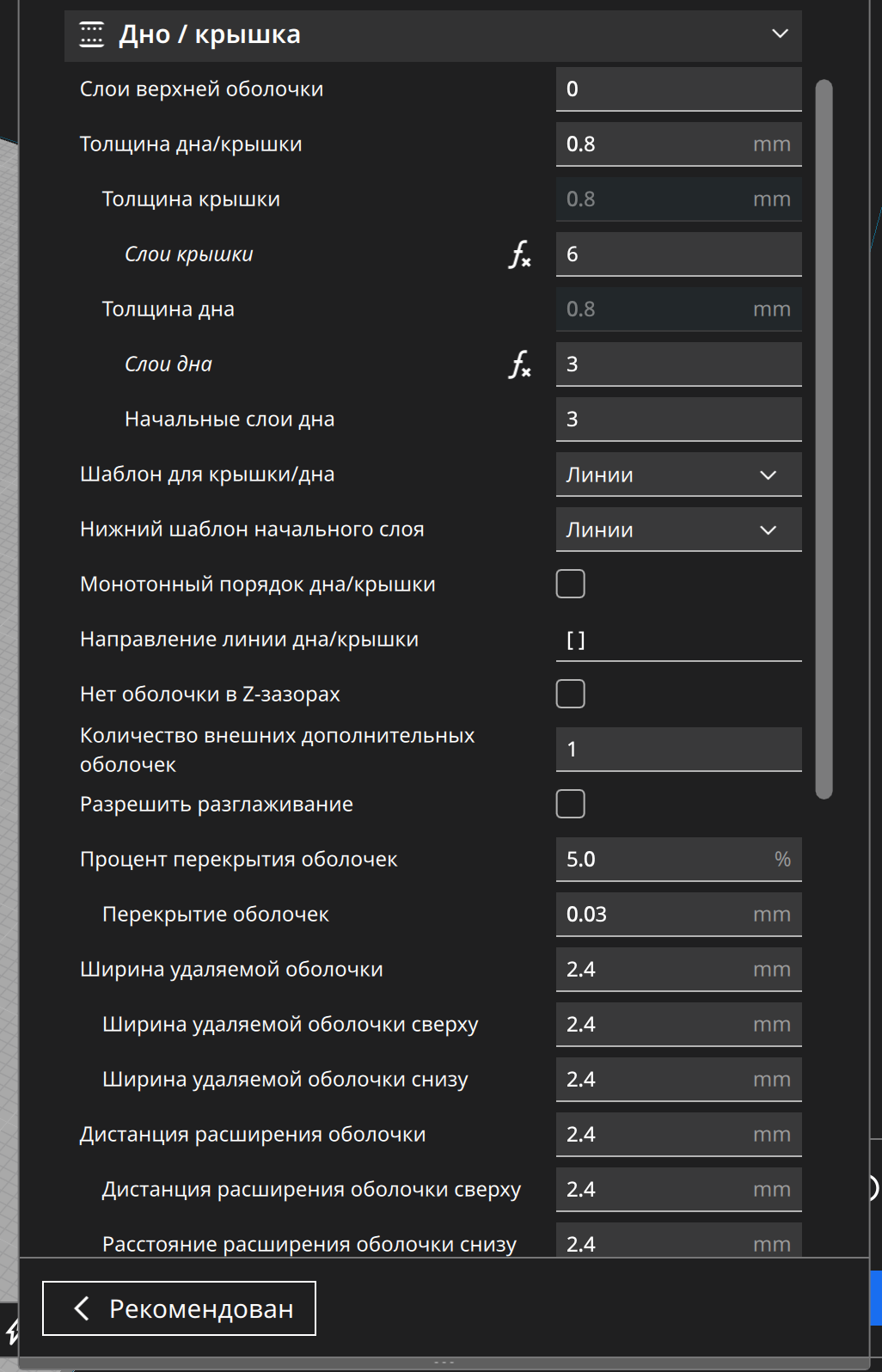882x1372 pixels.
Task: Enable Монотонный порядок дна/крышки checkbox
Action: [x=571, y=584]
